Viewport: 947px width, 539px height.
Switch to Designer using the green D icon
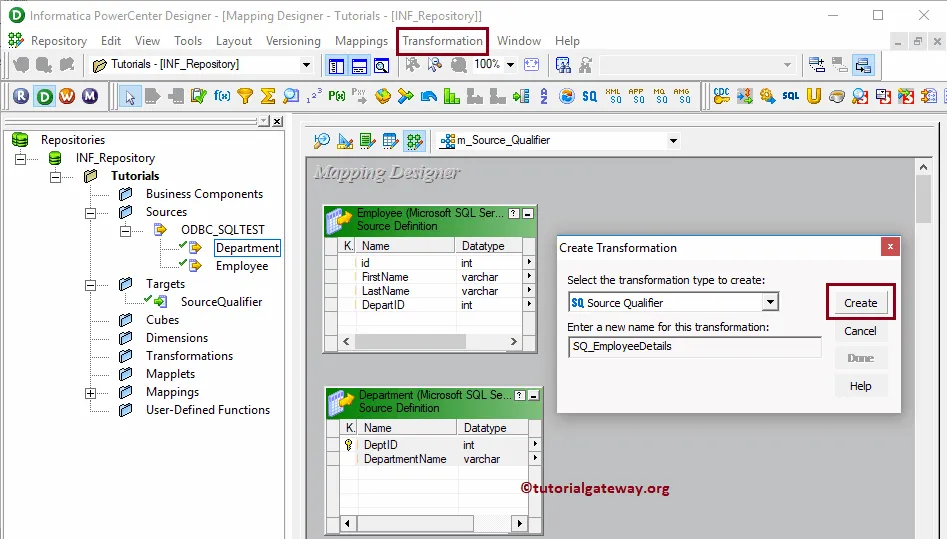(44, 96)
